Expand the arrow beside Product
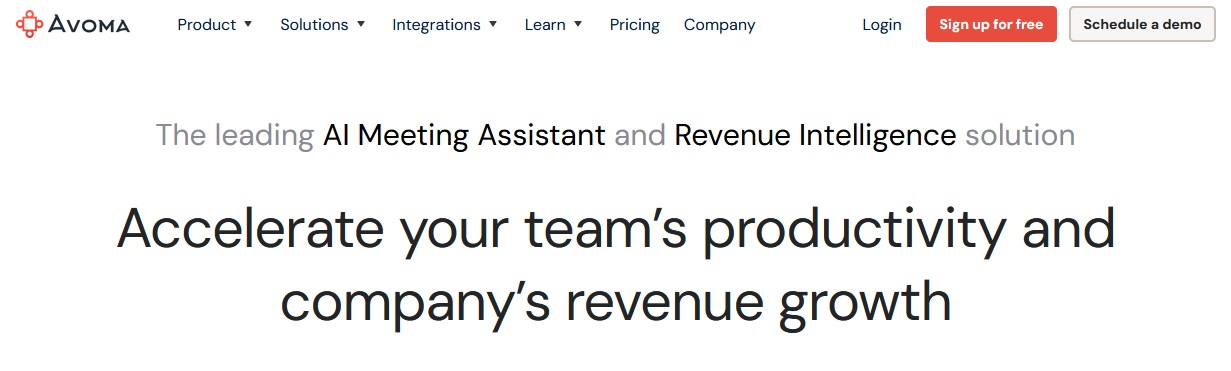The width and height of the screenshot is (1231, 371). tap(248, 25)
